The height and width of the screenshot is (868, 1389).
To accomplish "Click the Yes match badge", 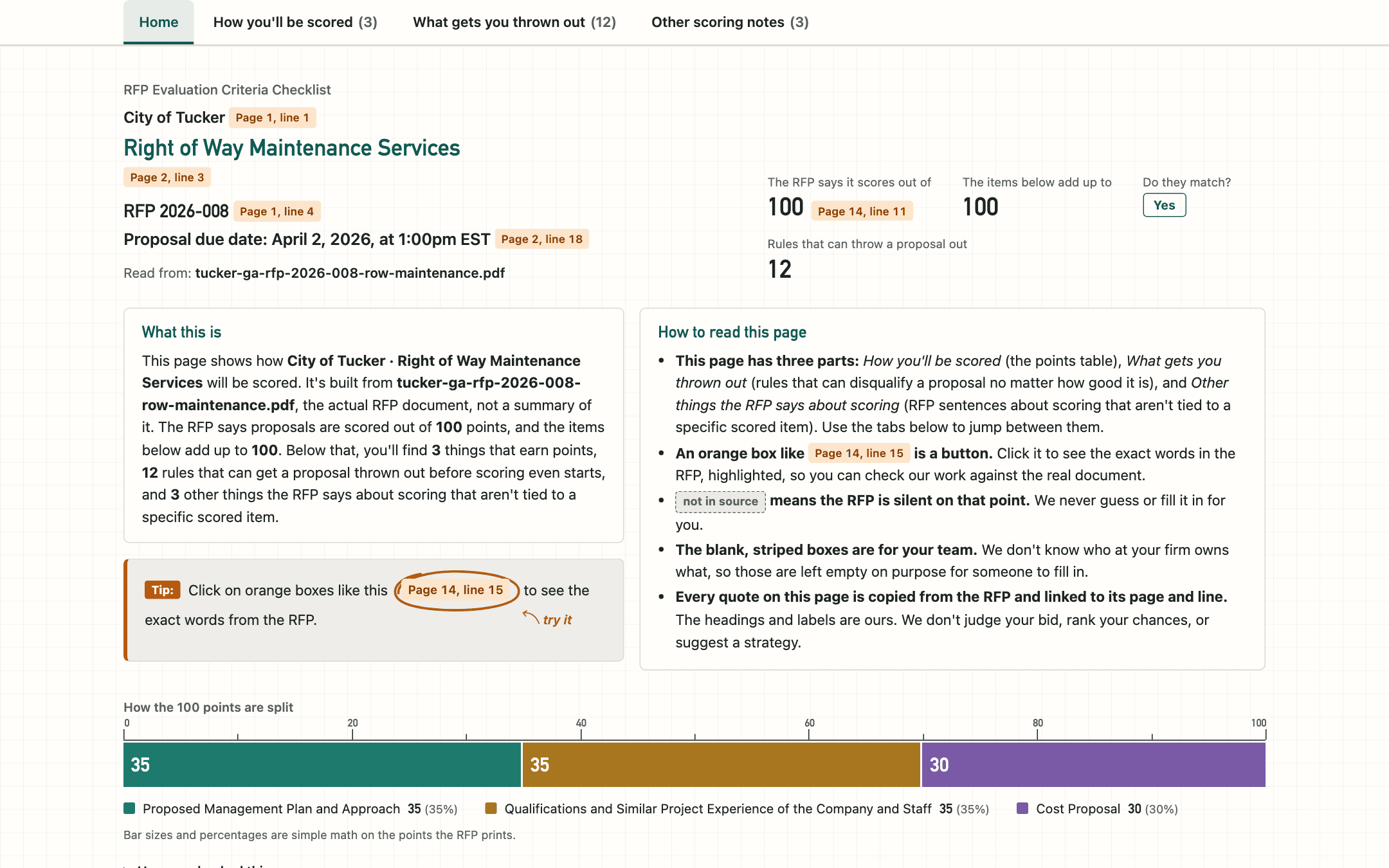I will coord(1164,205).
